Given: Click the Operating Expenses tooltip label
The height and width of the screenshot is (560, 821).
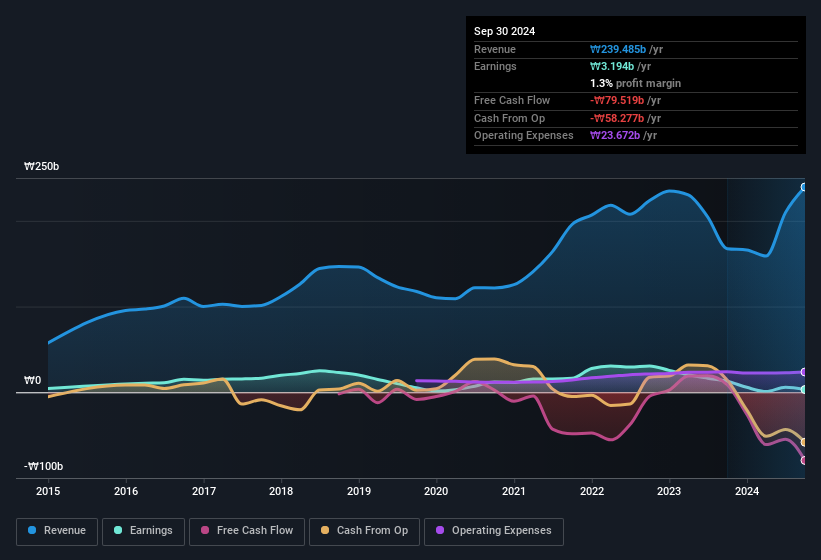Looking at the screenshot, I should pos(524,136).
